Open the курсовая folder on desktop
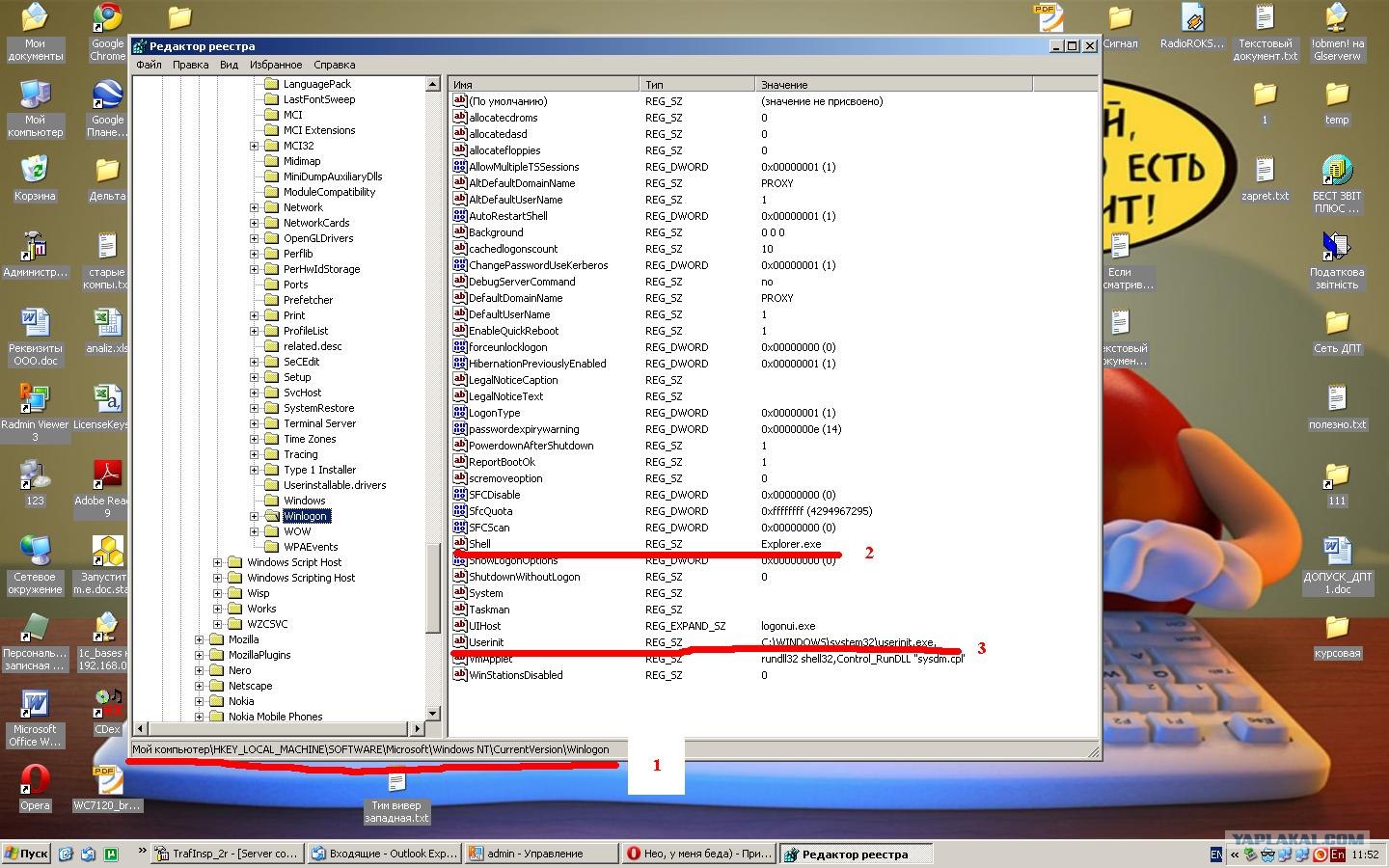1389x868 pixels. click(x=1337, y=636)
